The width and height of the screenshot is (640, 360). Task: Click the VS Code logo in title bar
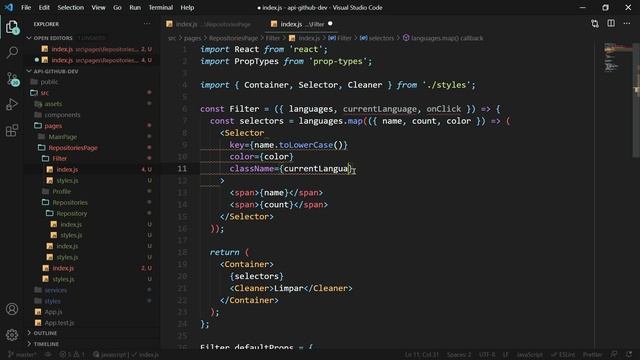[9, 7]
